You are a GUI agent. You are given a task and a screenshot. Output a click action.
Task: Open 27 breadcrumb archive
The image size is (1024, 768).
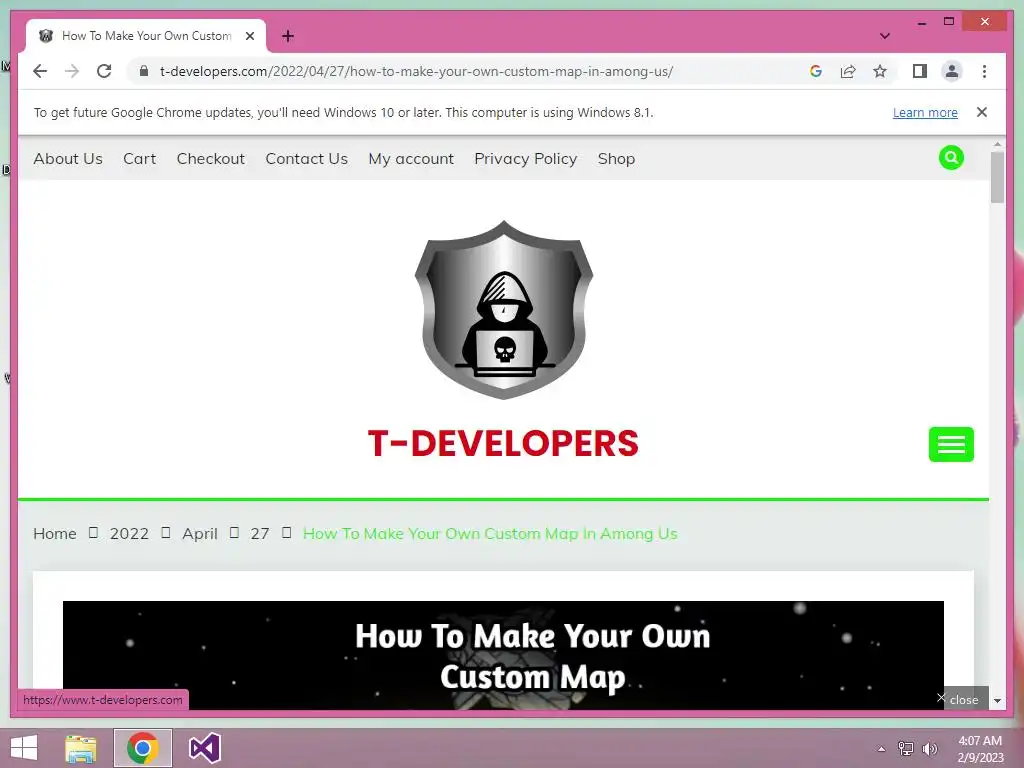[x=260, y=534]
